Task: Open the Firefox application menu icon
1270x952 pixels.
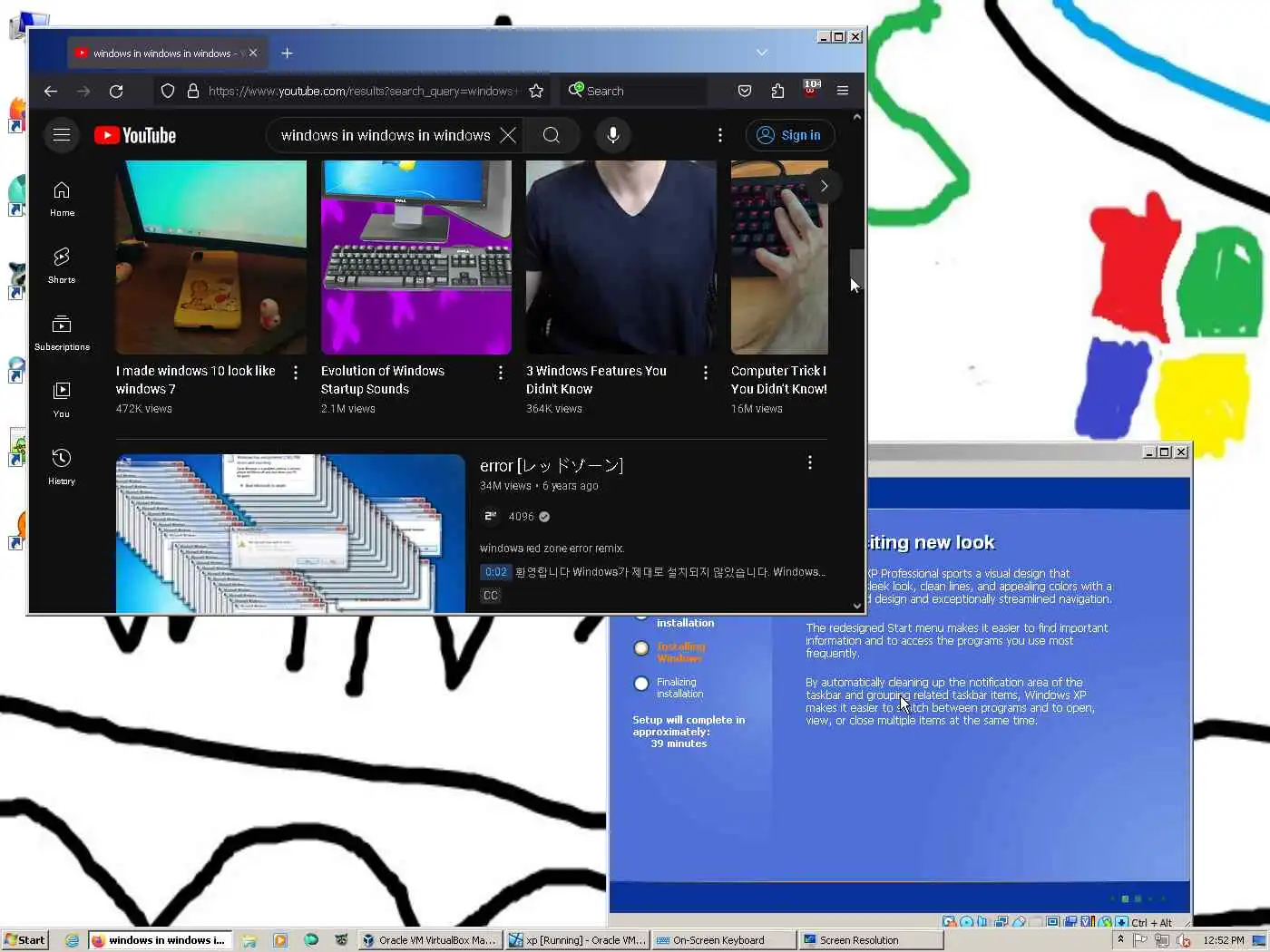Action: 843,91
